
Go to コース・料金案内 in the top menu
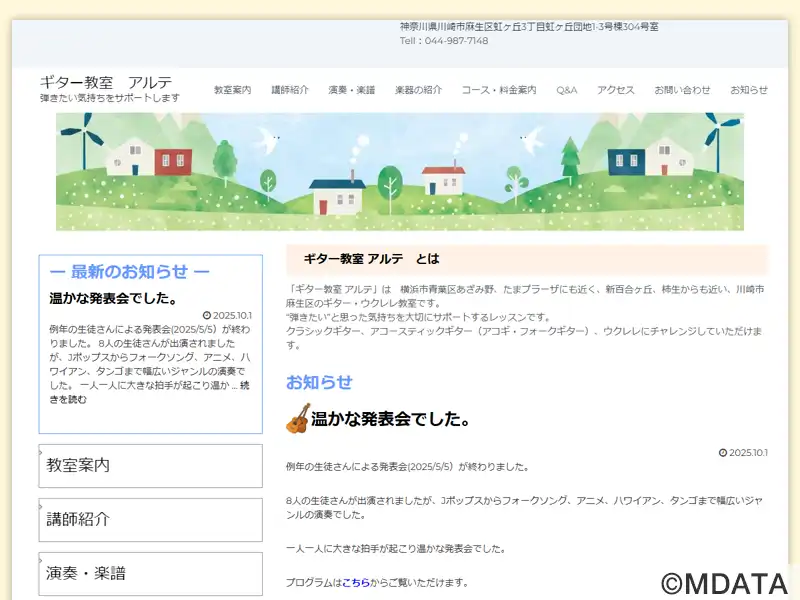click(499, 90)
